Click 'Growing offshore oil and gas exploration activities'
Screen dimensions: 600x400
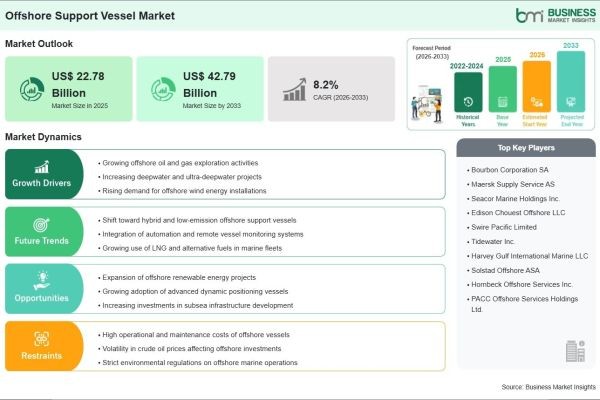click(x=178, y=163)
